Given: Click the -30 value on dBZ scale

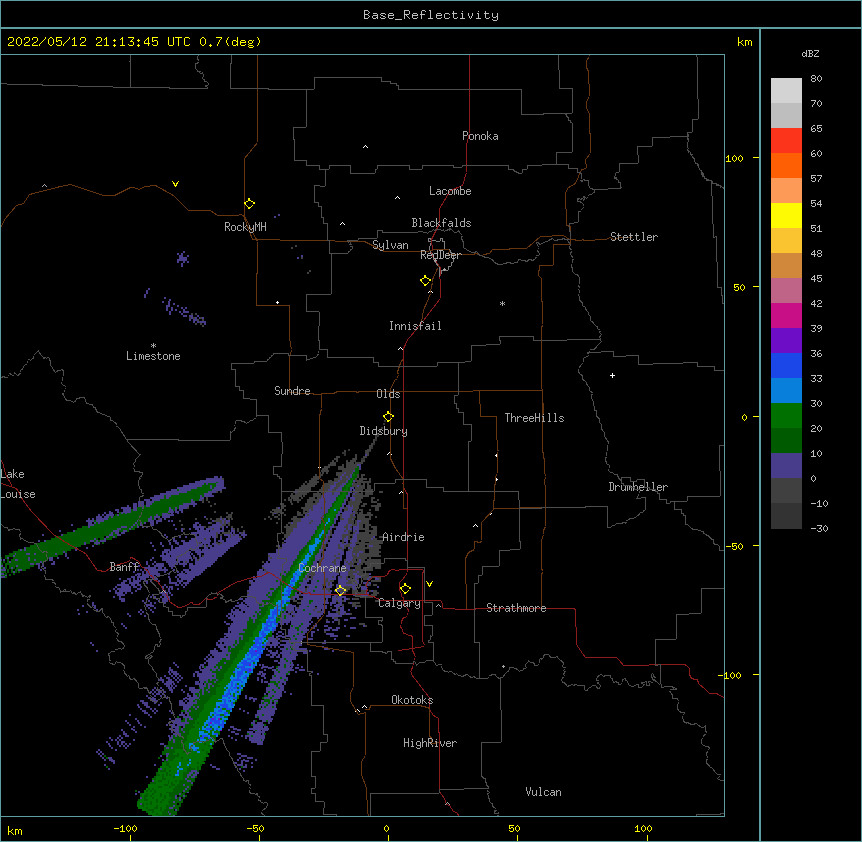Looking at the screenshot, I should pos(819,528).
